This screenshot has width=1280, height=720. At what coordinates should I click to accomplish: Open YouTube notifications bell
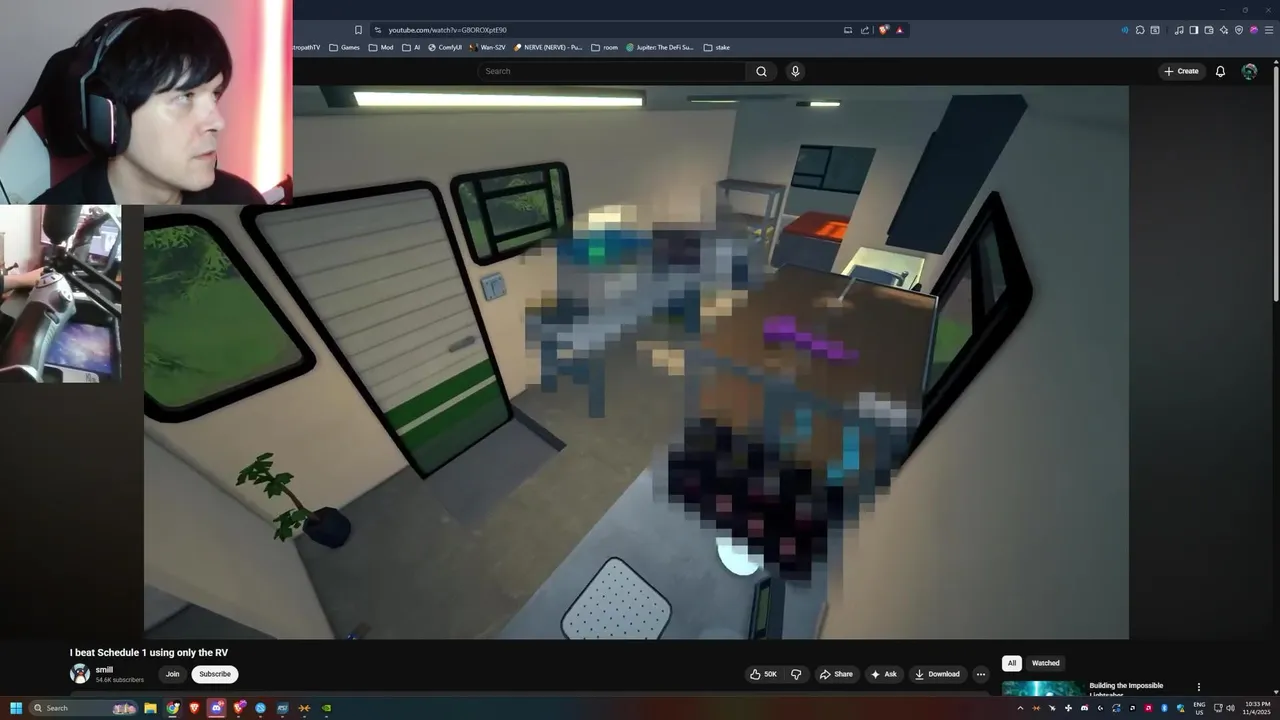click(1220, 71)
